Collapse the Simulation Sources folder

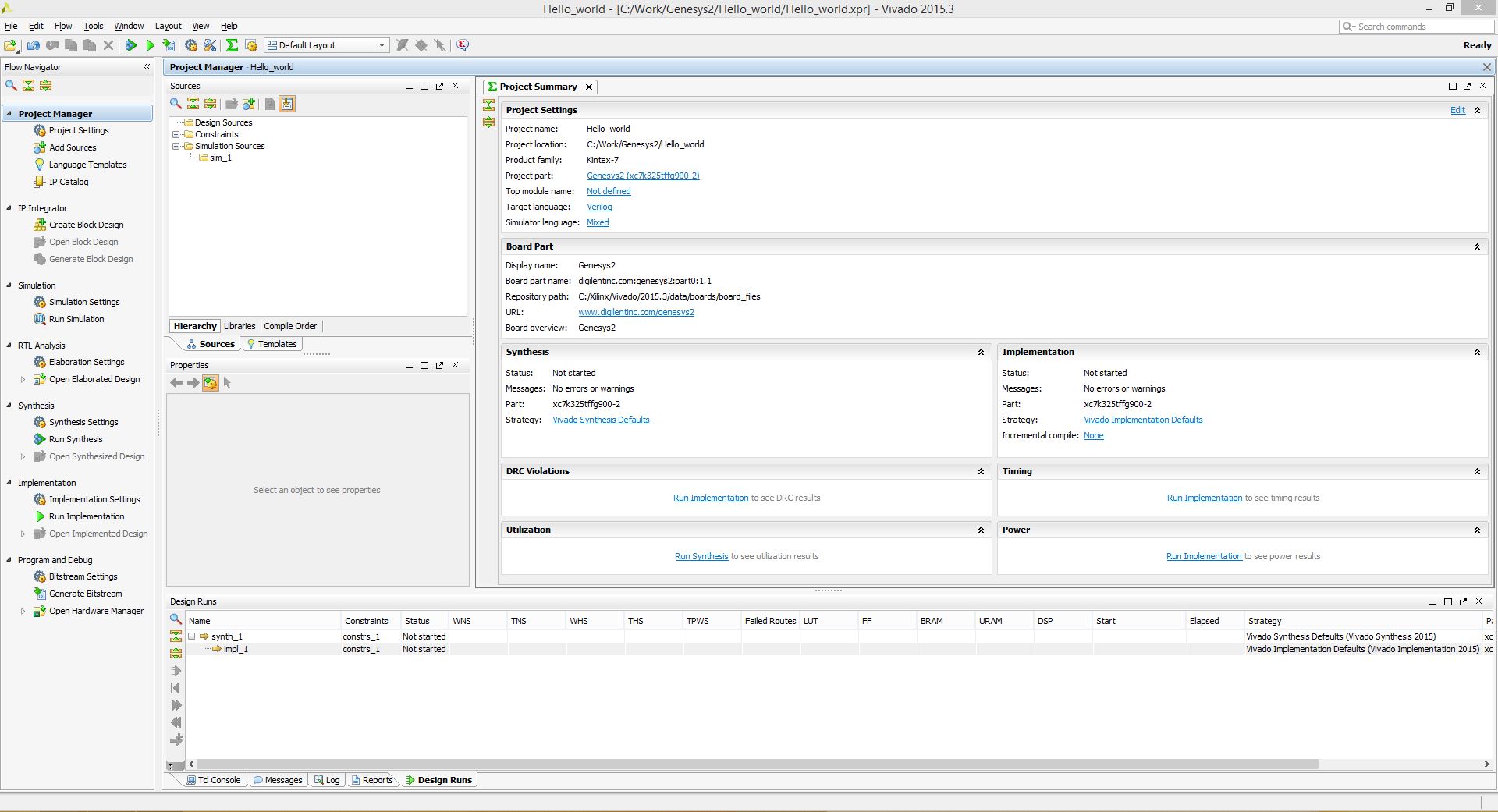[176, 146]
